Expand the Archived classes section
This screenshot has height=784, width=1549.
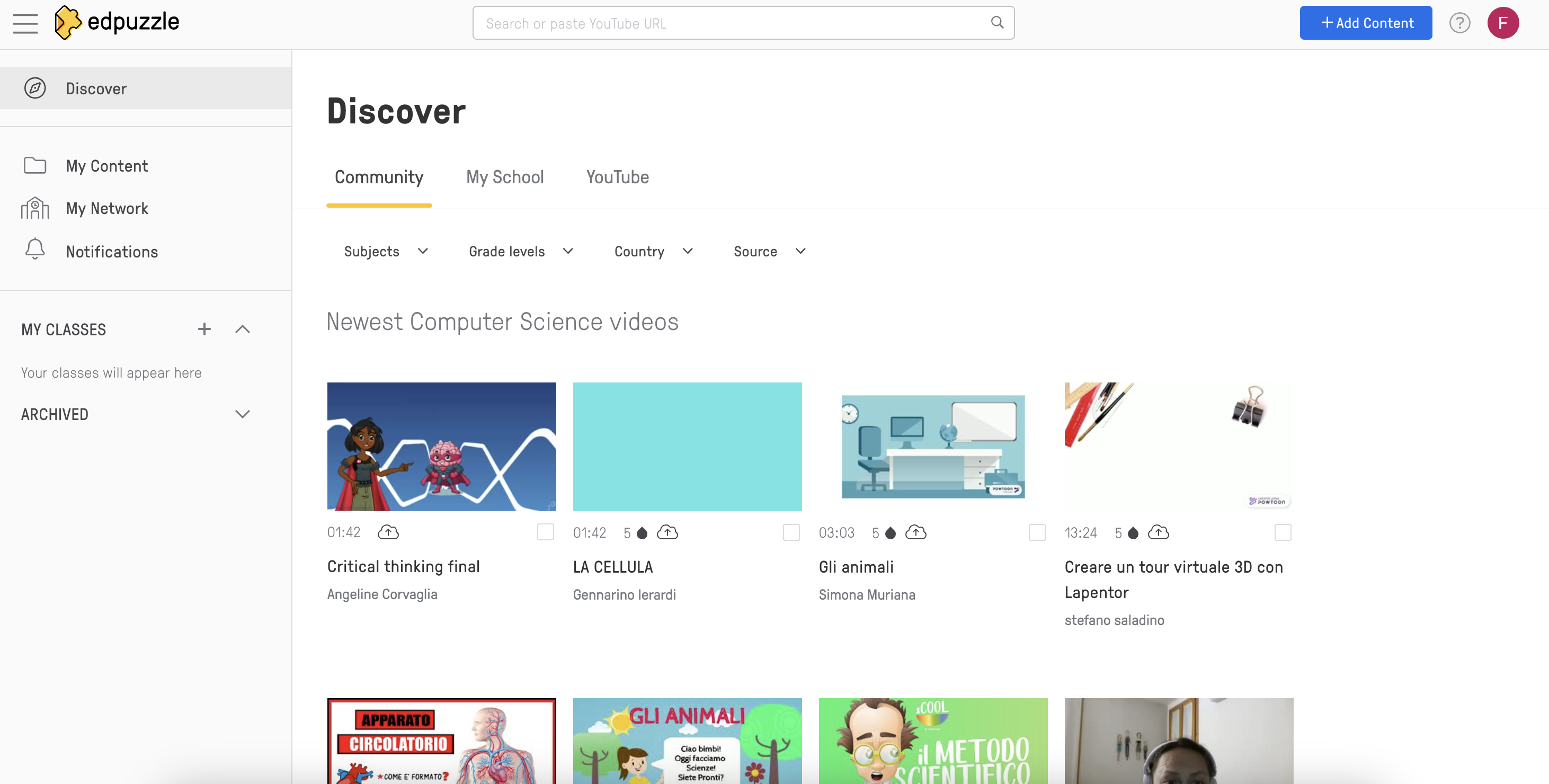(x=242, y=414)
